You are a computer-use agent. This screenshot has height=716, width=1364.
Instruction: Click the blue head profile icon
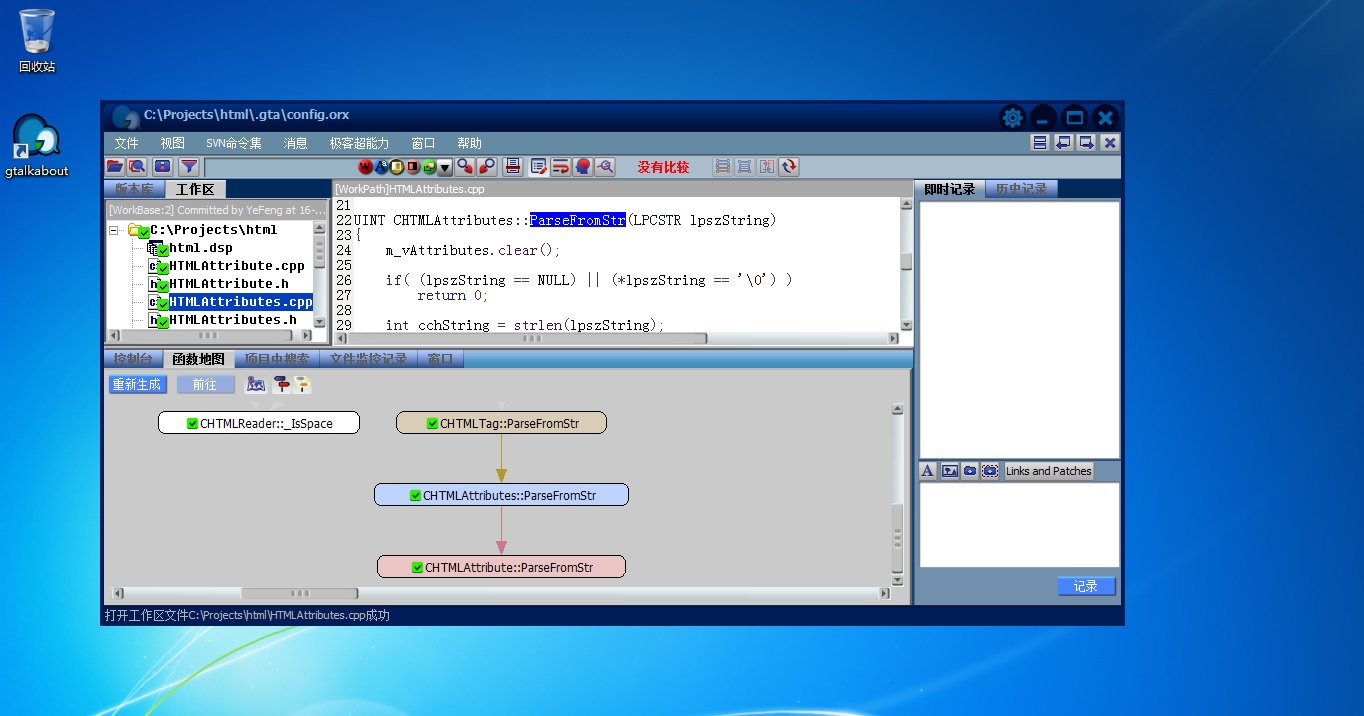point(583,167)
